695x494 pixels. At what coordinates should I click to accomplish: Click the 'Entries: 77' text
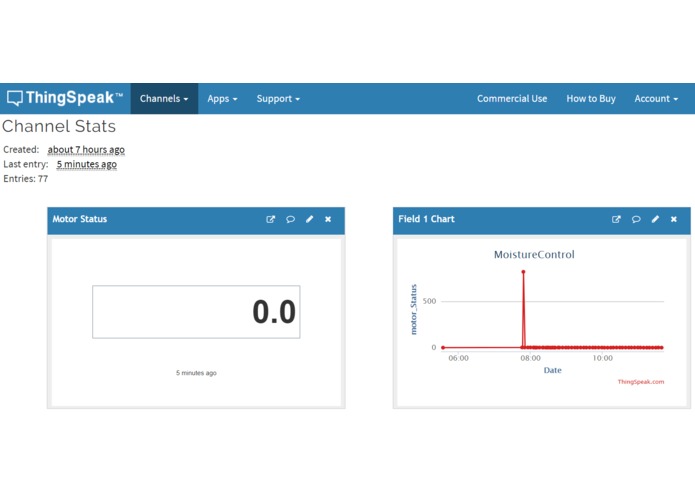(25, 179)
